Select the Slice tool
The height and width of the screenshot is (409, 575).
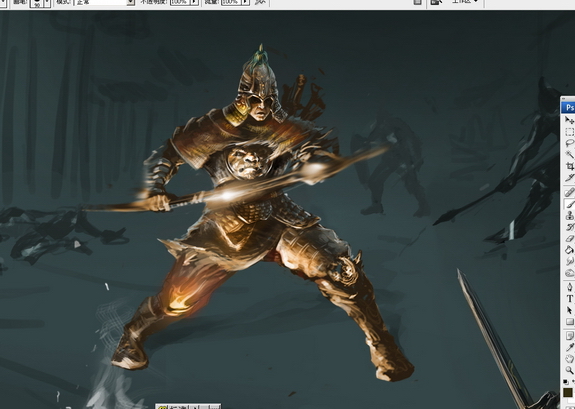[x=569, y=178]
